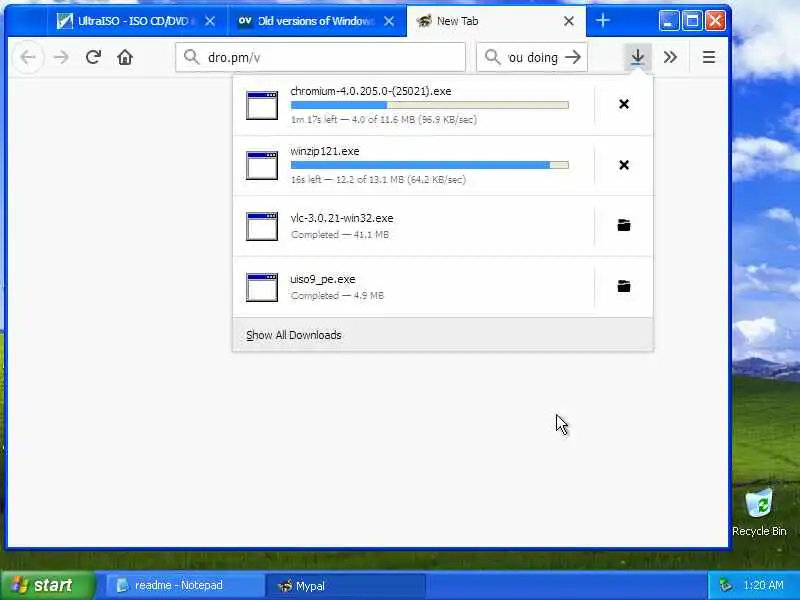
Task: Close the Mypal browser window
Action: point(715,21)
